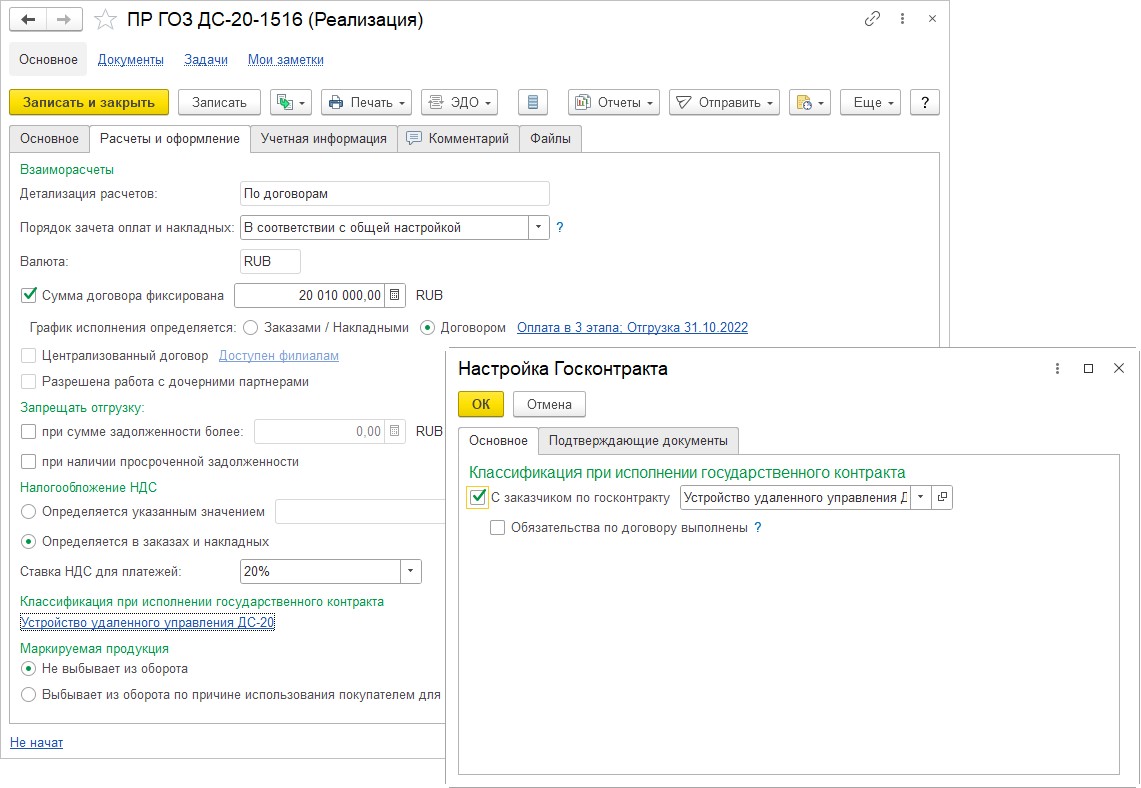This screenshot has width=1141, height=788.
Task: Go back with the left arrow button
Action: coord(28,20)
